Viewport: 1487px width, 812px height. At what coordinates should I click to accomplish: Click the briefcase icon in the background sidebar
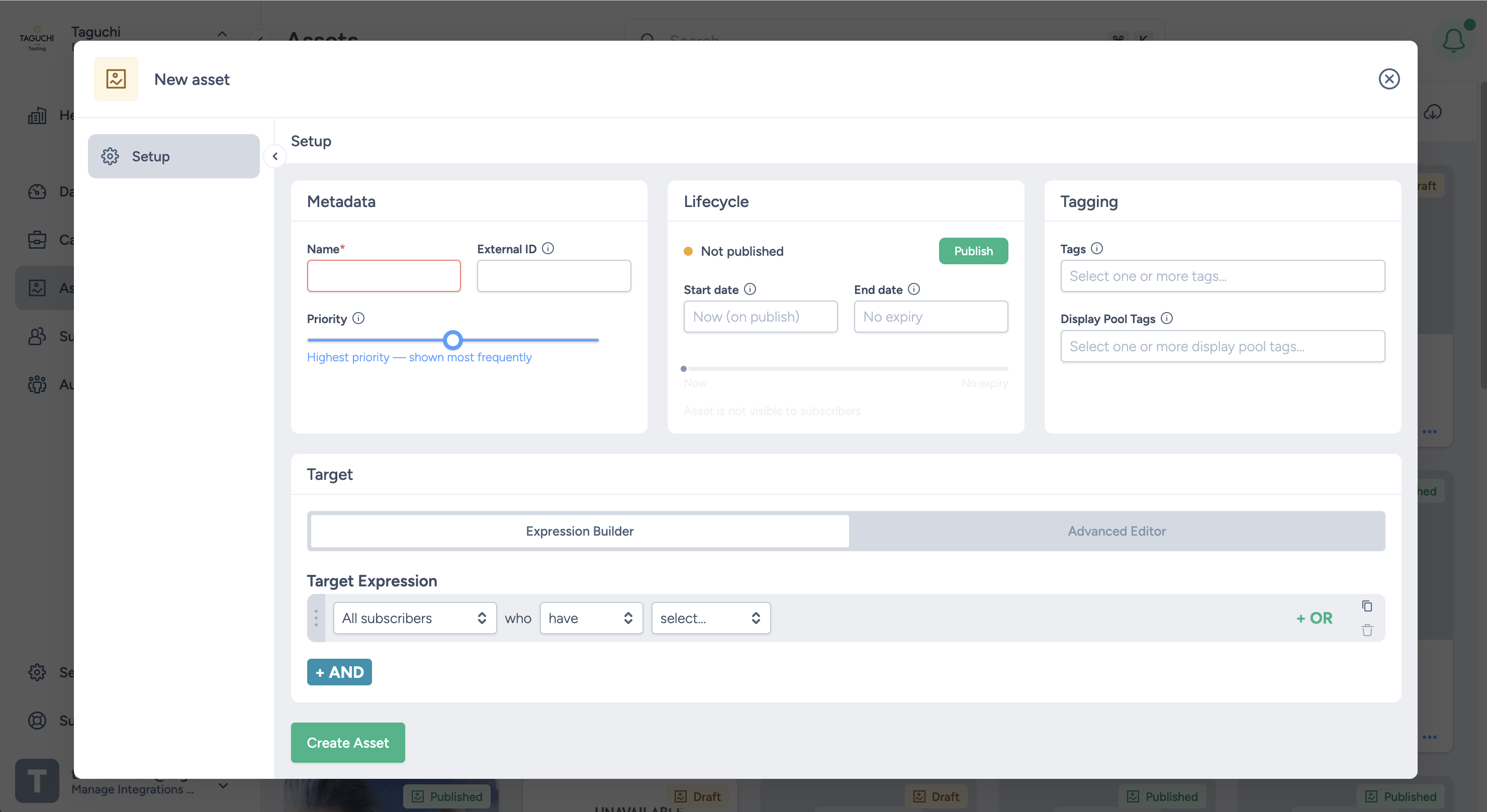tap(38, 240)
